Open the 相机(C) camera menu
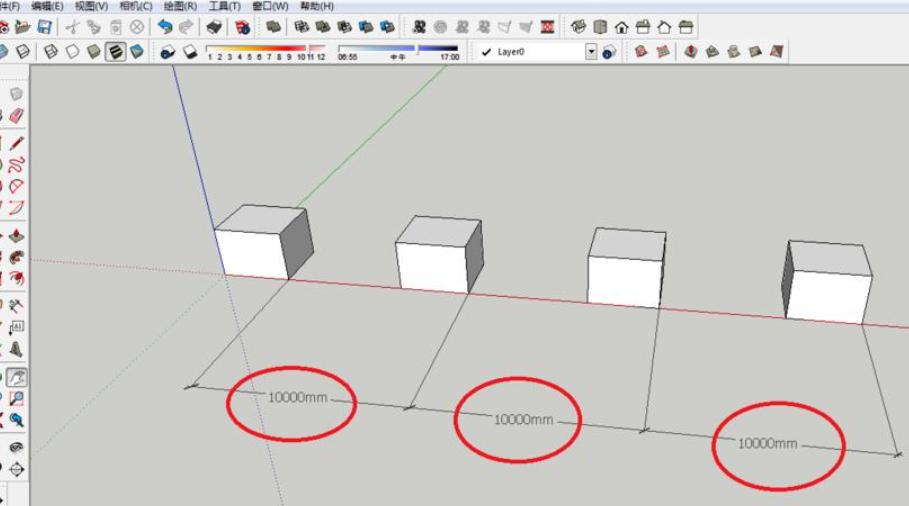The height and width of the screenshot is (506, 909). click(x=135, y=6)
